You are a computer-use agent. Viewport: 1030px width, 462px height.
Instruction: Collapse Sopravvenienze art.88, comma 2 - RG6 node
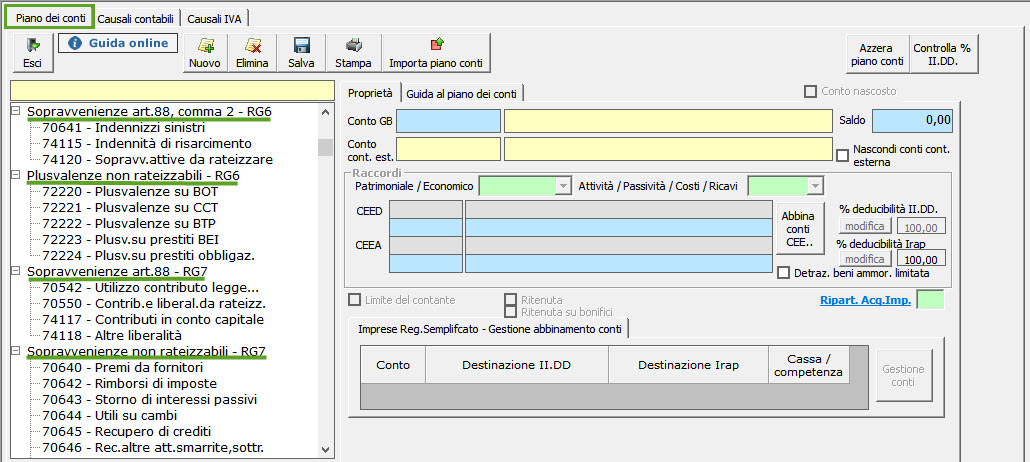pyautogui.click(x=16, y=112)
